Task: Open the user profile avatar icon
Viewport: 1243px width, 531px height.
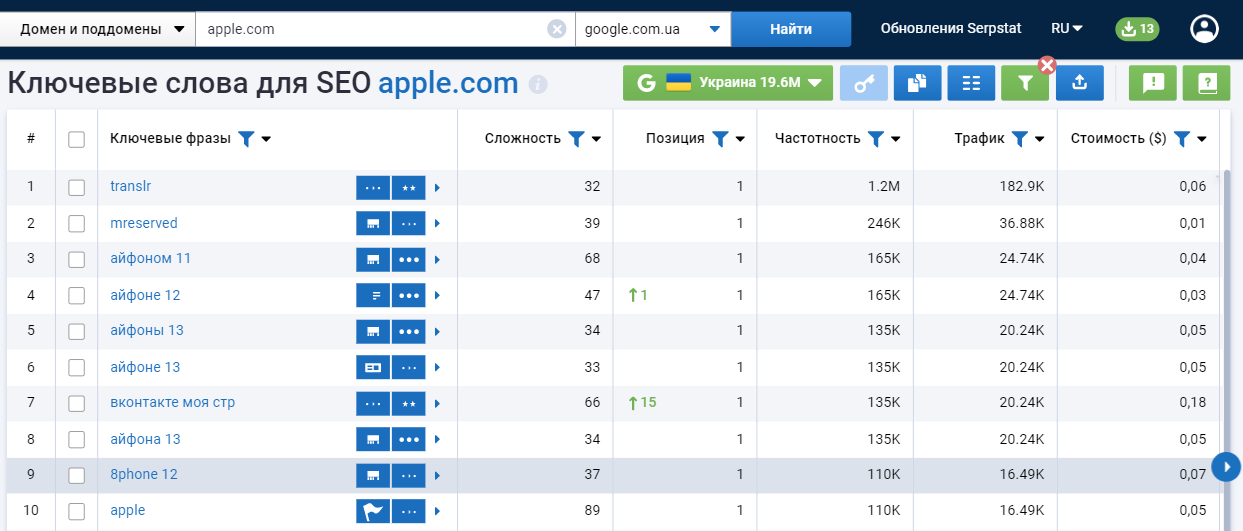Action: [x=1204, y=29]
